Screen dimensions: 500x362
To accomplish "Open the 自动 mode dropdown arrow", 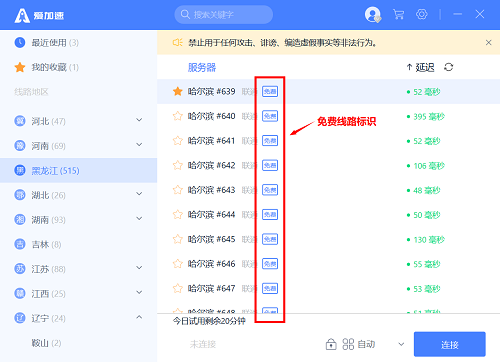I will [x=401, y=344].
